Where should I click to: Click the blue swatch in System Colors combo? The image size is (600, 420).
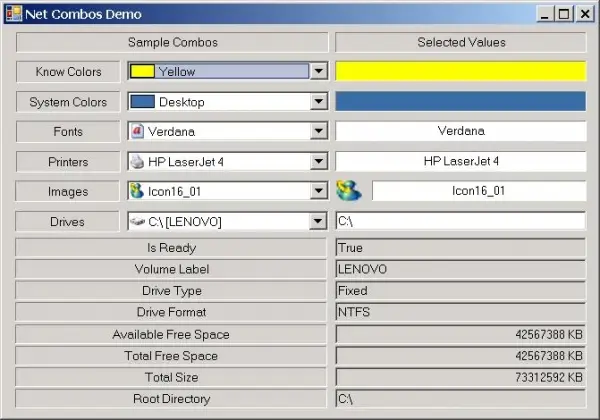pyautogui.click(x=142, y=102)
